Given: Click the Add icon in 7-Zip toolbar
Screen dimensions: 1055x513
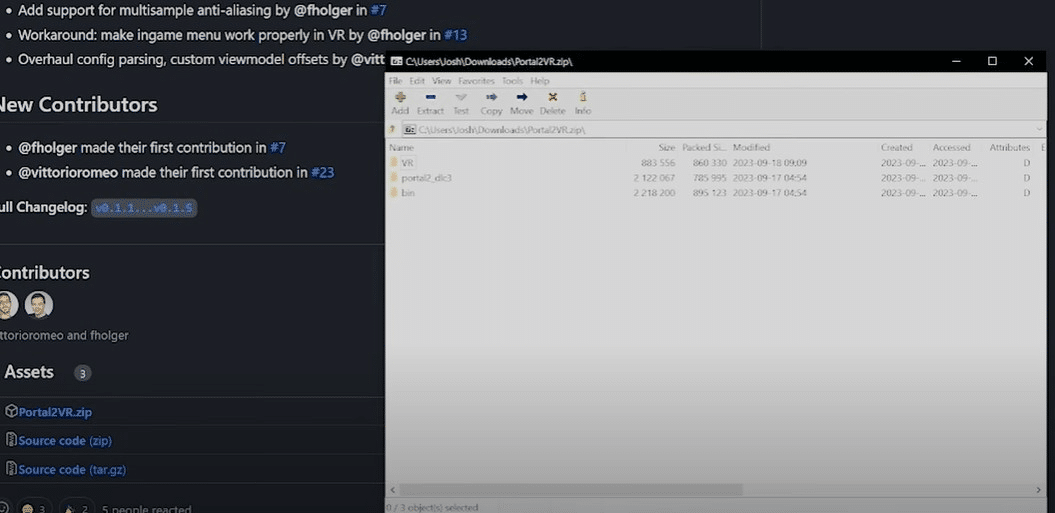Looking at the screenshot, I should point(400,98).
